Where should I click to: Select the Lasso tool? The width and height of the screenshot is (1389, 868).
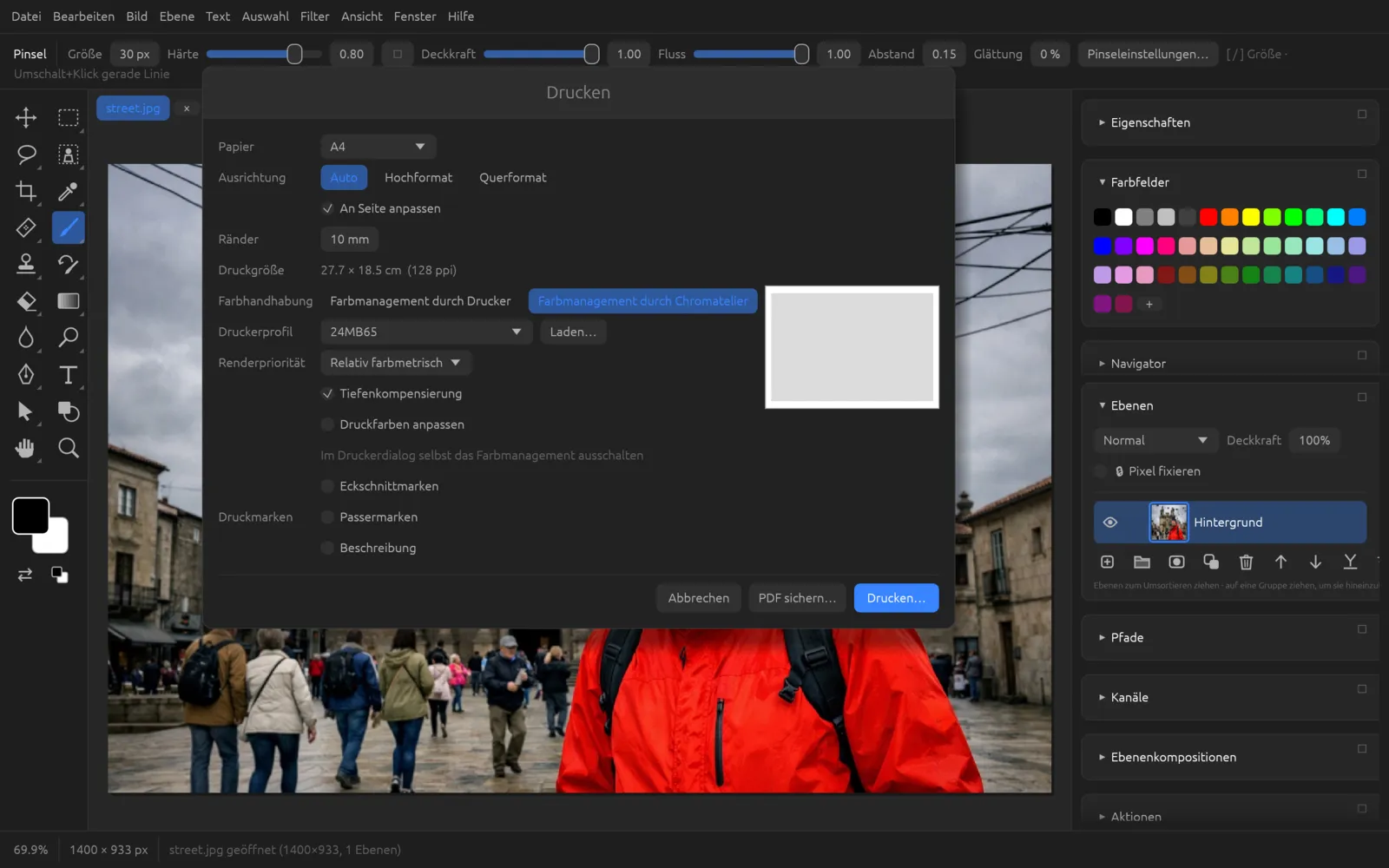[x=26, y=155]
